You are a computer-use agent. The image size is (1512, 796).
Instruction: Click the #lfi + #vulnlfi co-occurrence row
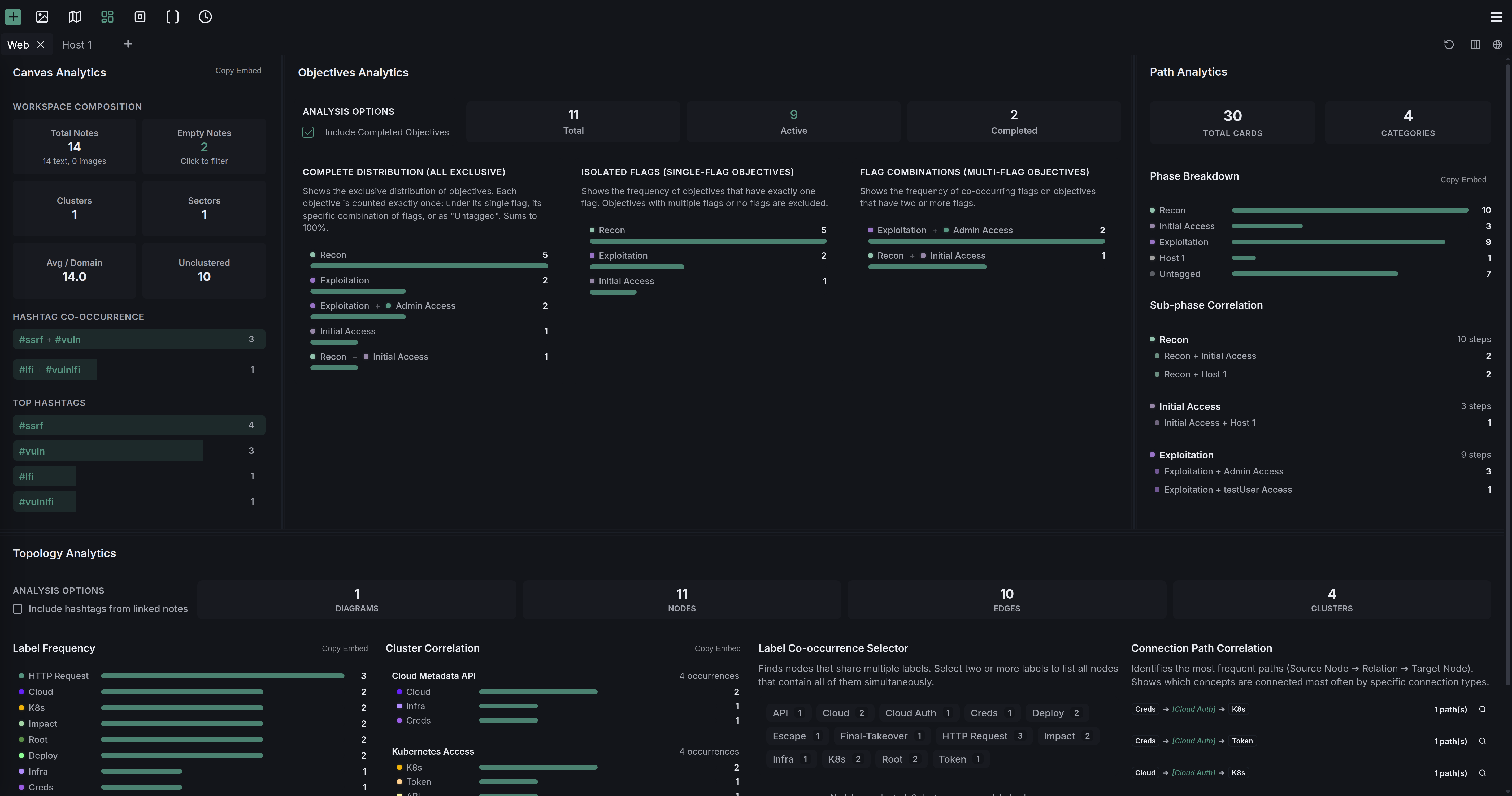(x=139, y=369)
